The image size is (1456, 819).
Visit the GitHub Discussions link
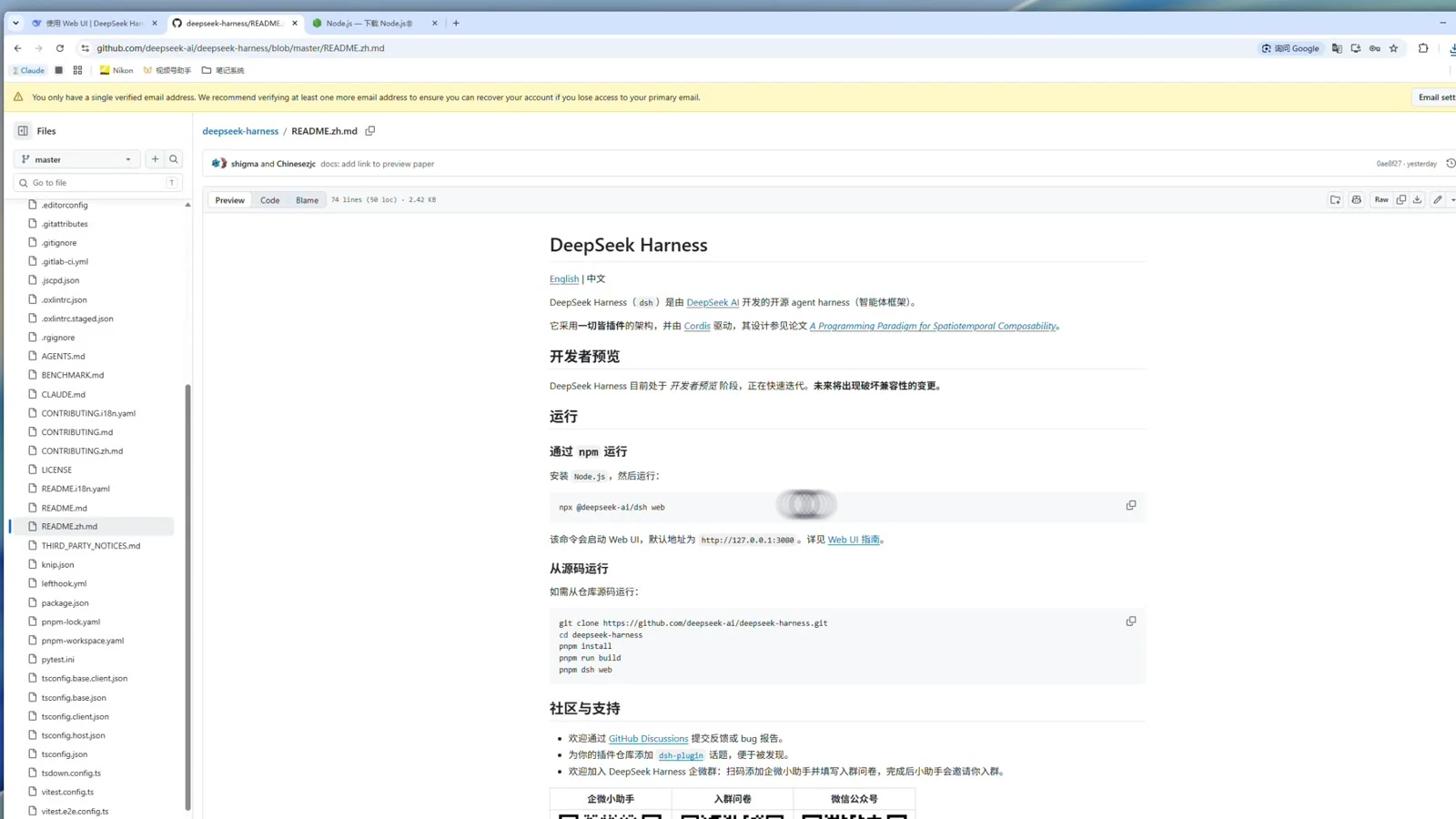coord(648,739)
